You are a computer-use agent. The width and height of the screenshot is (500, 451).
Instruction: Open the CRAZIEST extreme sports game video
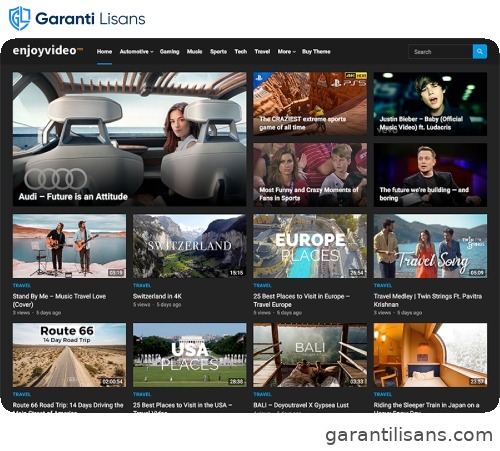(310, 104)
